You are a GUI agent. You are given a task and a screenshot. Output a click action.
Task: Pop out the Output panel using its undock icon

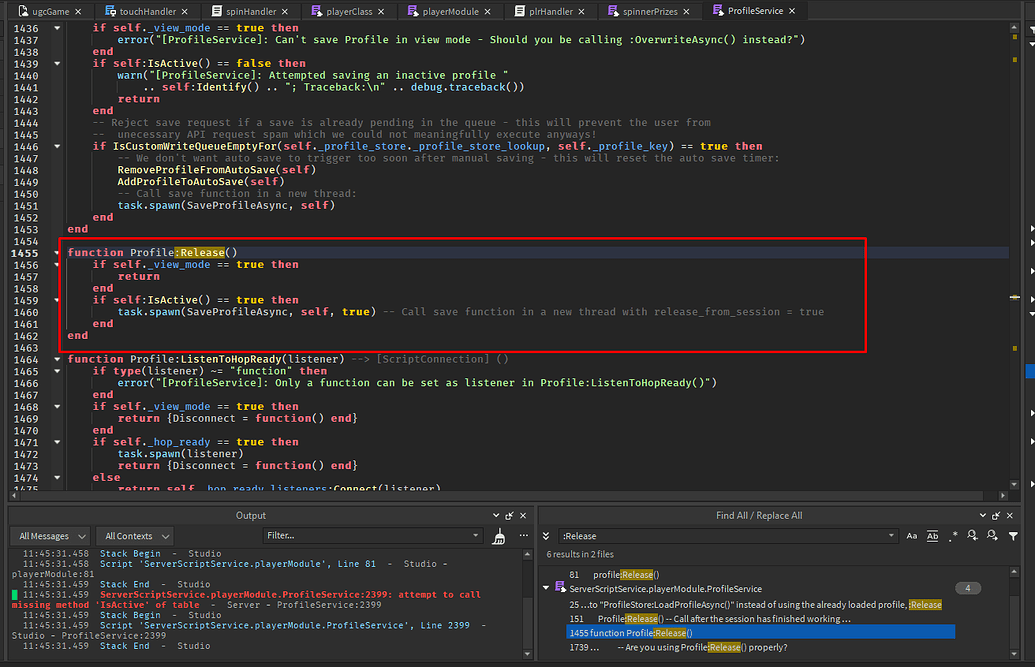tap(509, 516)
